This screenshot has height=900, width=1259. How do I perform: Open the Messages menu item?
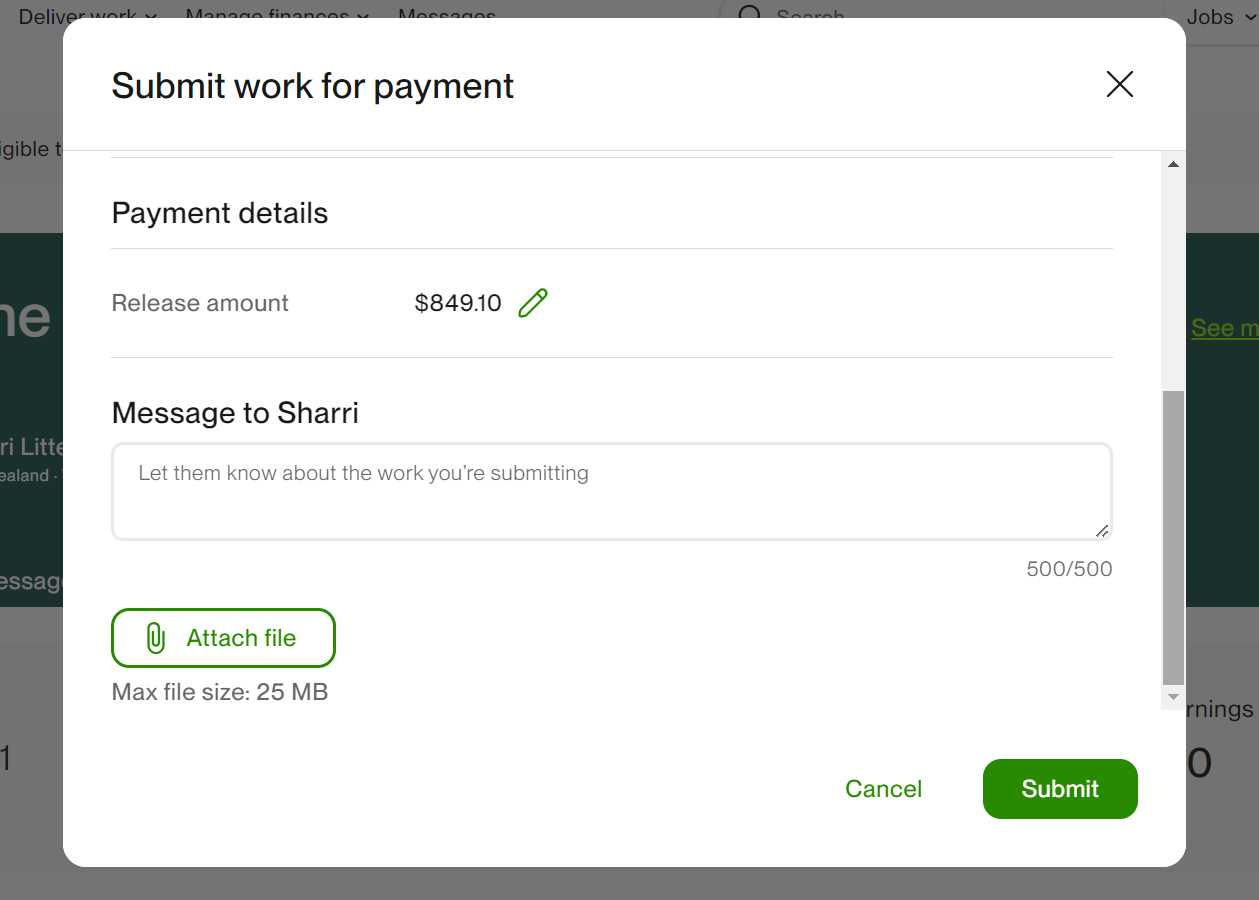pyautogui.click(x=446, y=16)
